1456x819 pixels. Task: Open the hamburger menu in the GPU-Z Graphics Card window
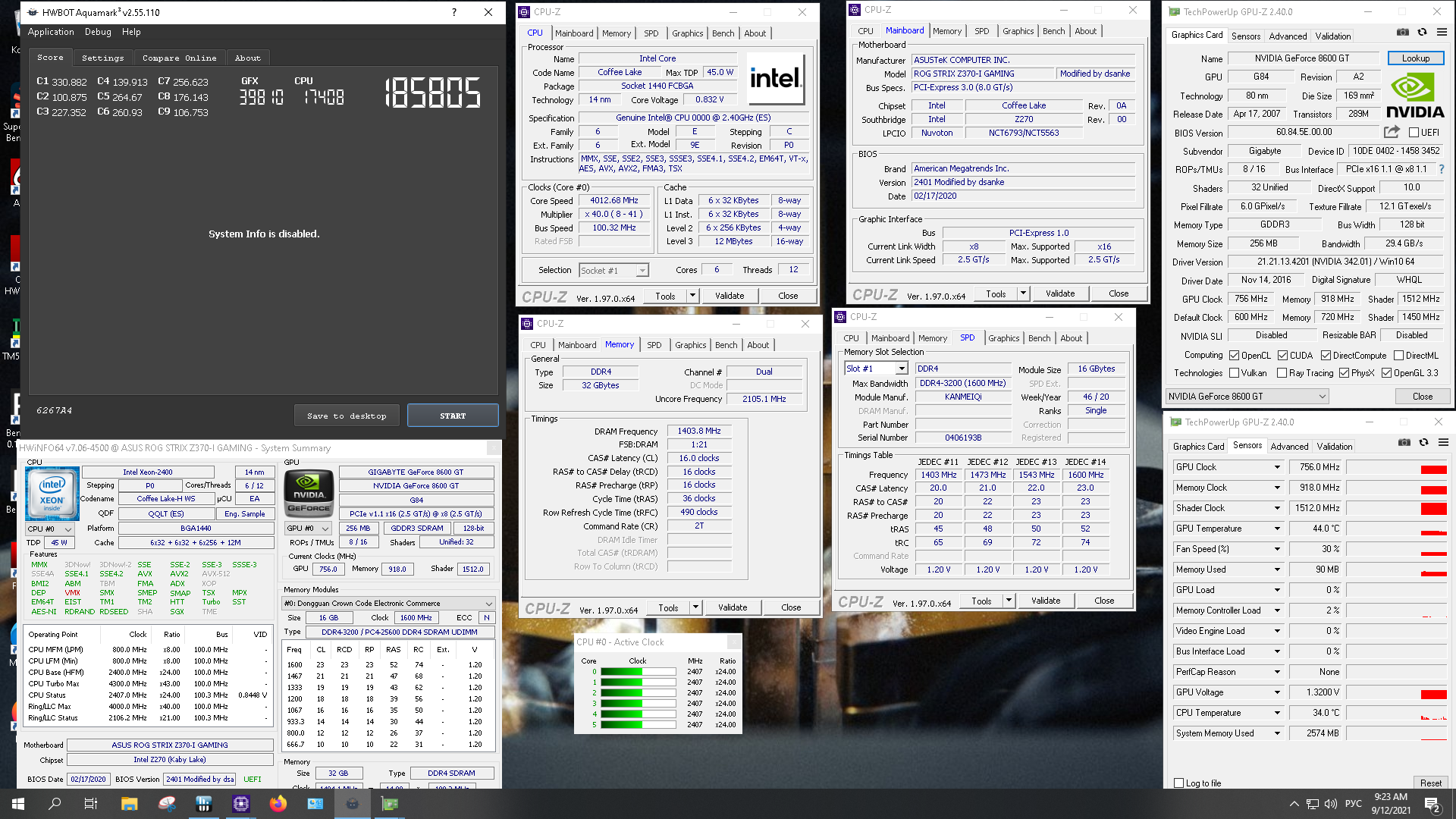coord(1442,32)
